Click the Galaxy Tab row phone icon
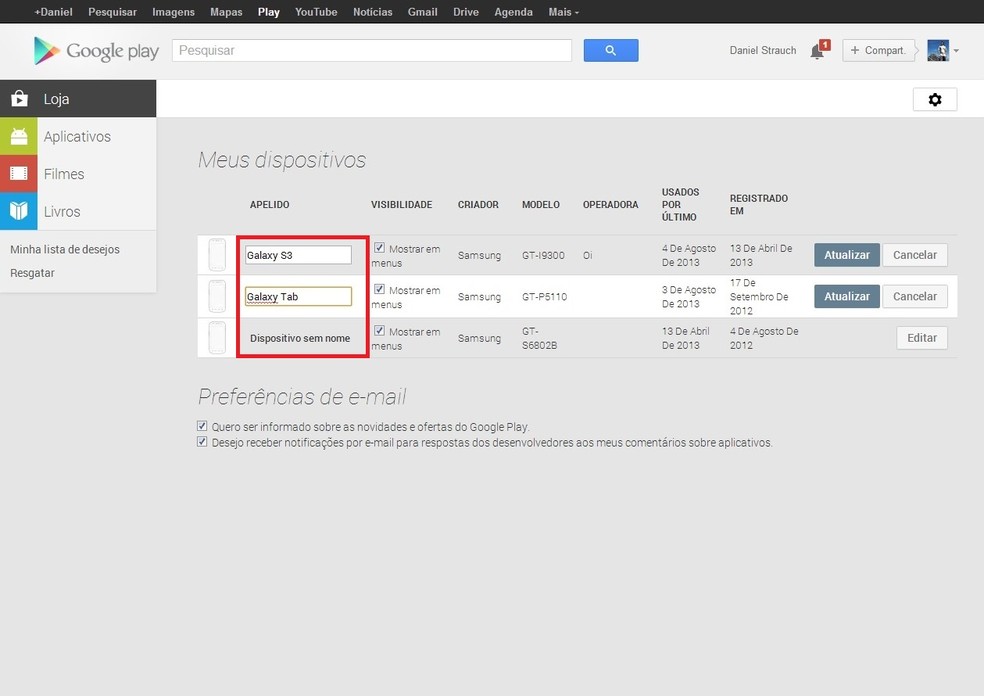Image resolution: width=984 pixels, height=696 pixels. [217, 296]
